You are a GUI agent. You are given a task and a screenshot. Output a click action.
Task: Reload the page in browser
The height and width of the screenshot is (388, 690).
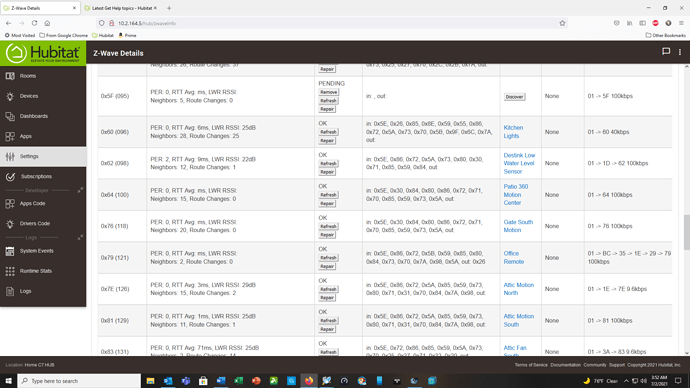(x=34, y=23)
